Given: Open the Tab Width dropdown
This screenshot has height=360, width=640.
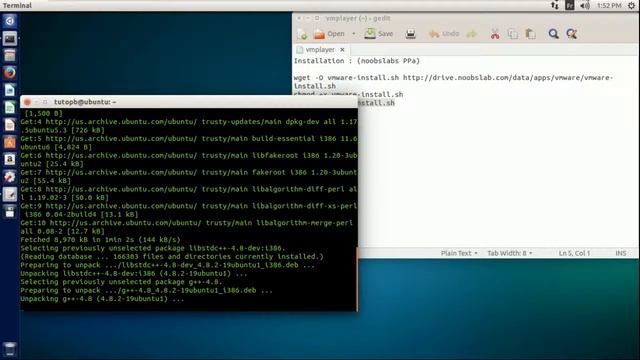Looking at the screenshot, I should pyautogui.click(x=509, y=253).
